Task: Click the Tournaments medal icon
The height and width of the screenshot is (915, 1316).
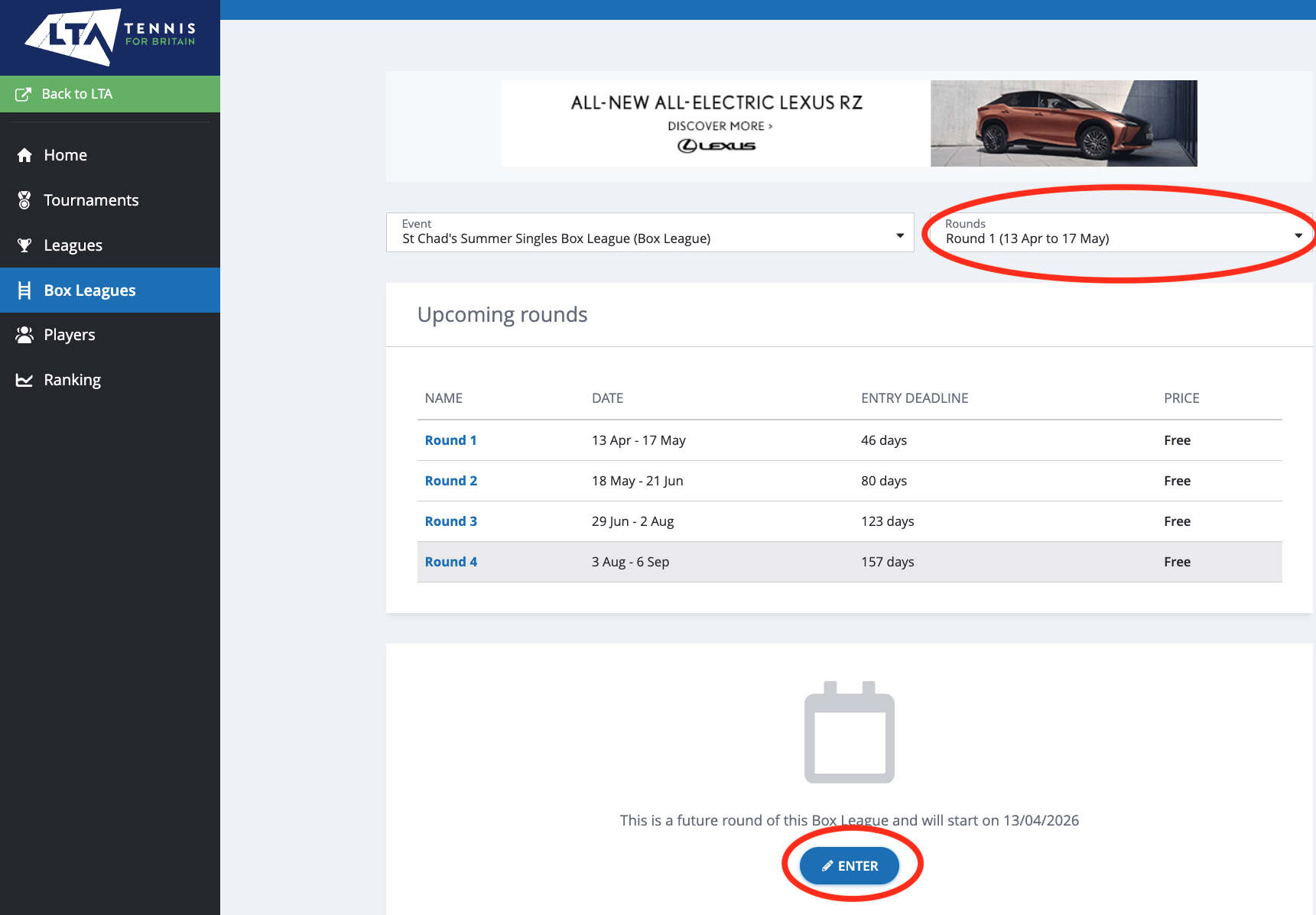Action: coord(24,200)
